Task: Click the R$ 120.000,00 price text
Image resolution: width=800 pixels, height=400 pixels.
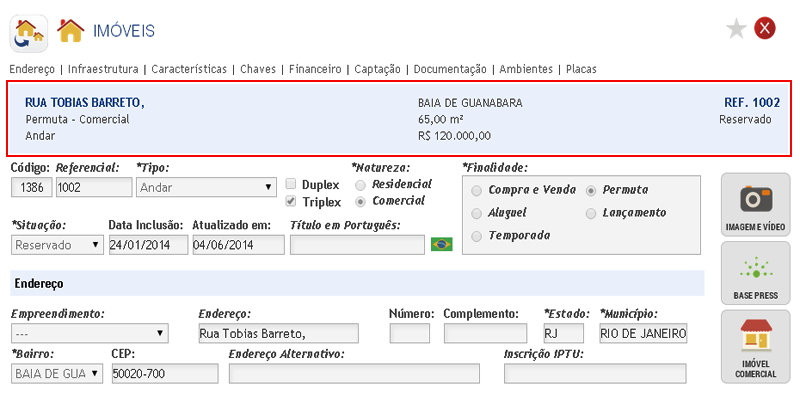Action: (x=454, y=136)
